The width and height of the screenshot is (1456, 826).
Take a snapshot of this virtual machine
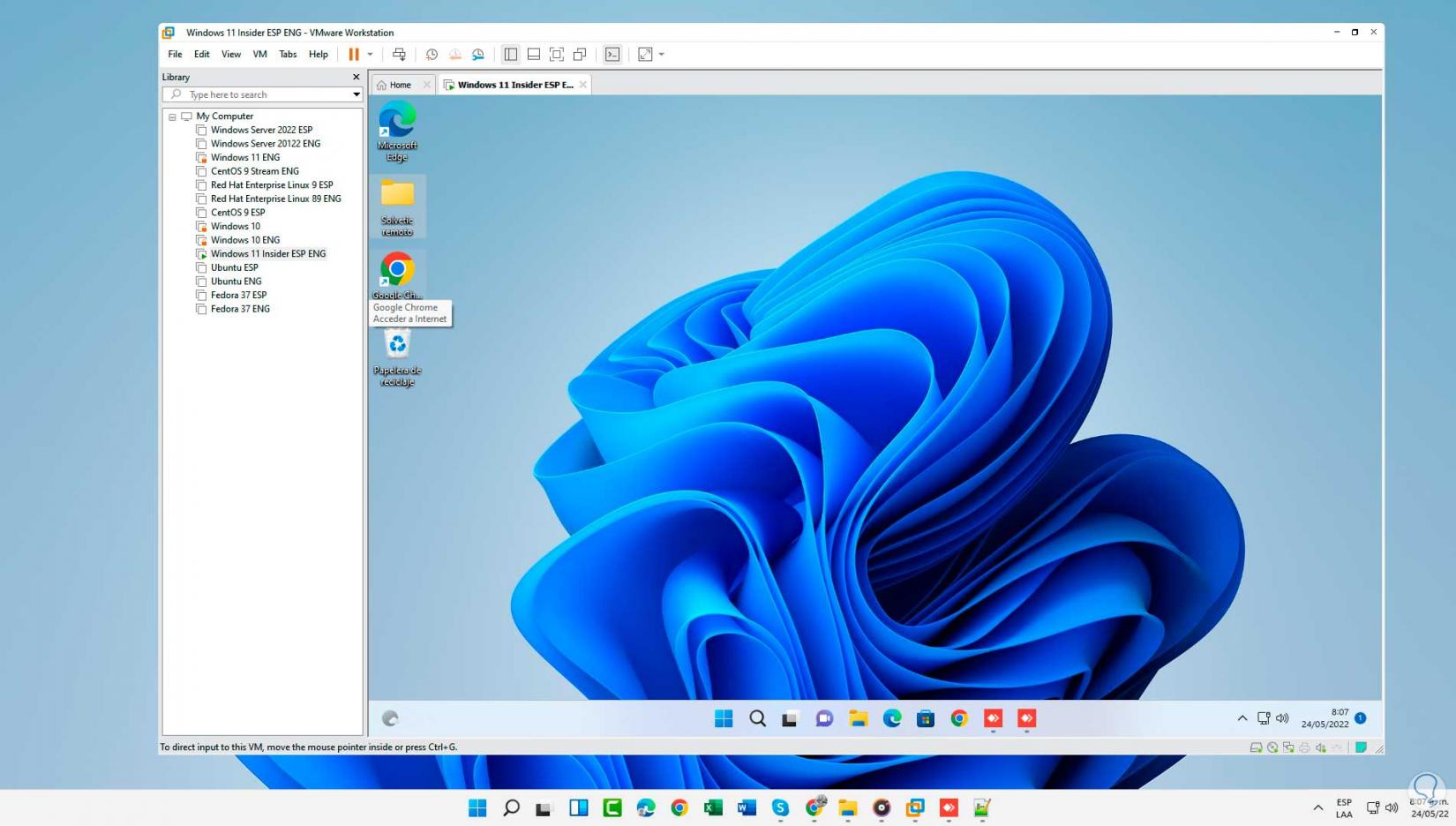(432, 55)
